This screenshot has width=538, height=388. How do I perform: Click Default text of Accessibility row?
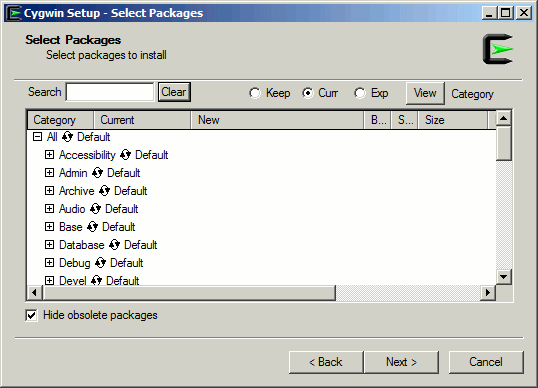152,155
